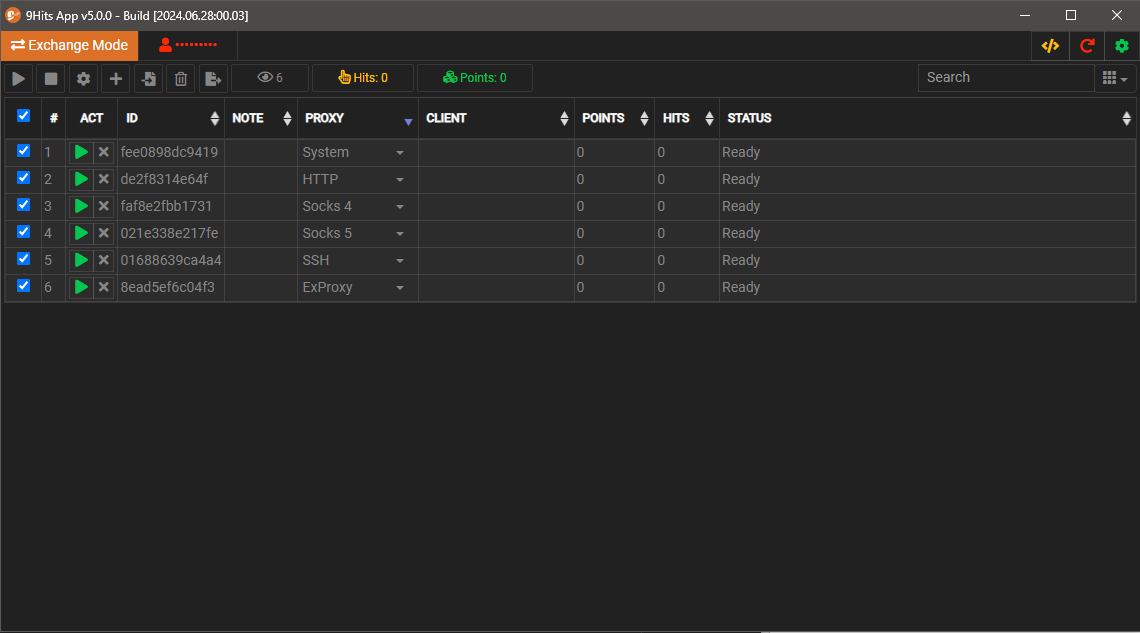This screenshot has width=1140, height=633.
Task: Click the stop all sessions square icon
Action: pos(51,78)
